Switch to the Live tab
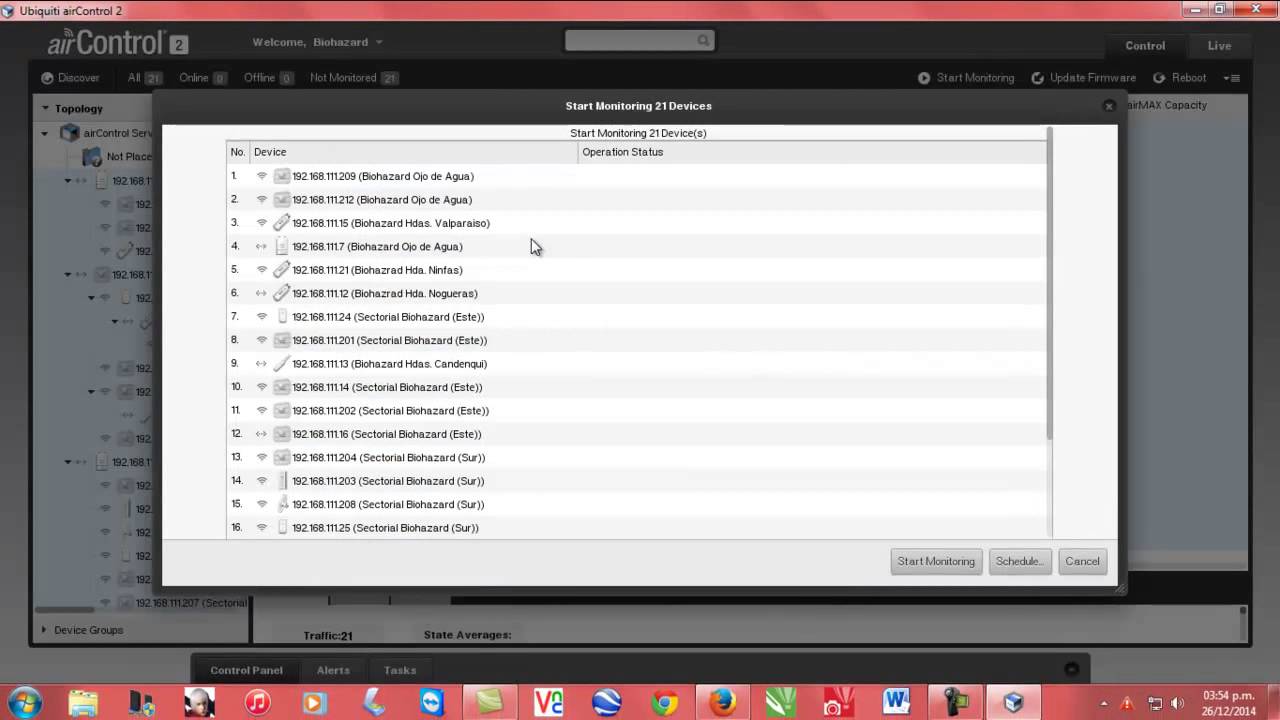The width and height of the screenshot is (1280, 720). pyautogui.click(x=1219, y=46)
